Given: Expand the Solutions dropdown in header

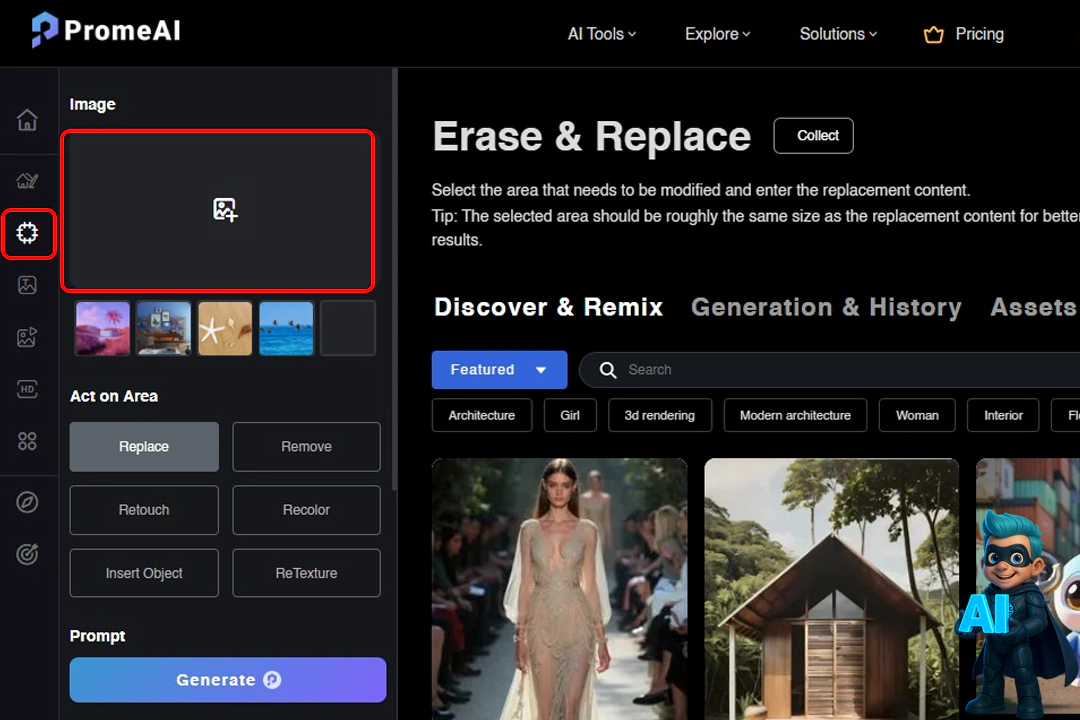Looking at the screenshot, I should [x=837, y=34].
